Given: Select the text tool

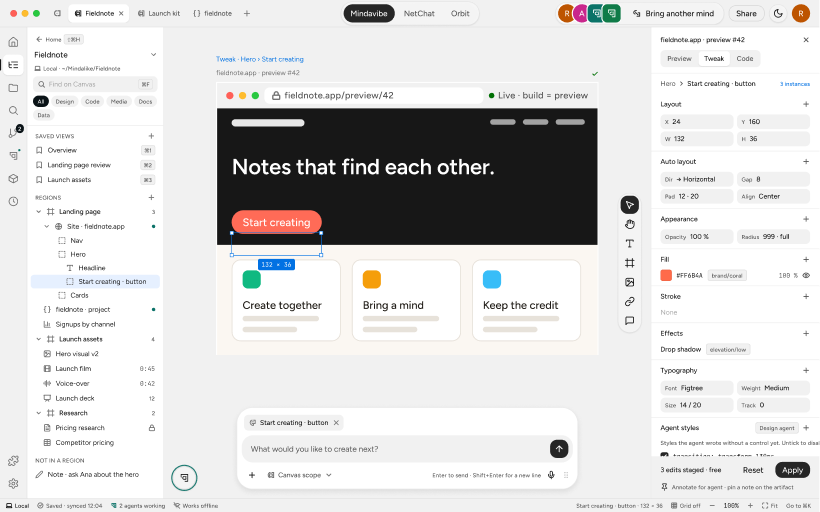Looking at the screenshot, I should [630, 244].
